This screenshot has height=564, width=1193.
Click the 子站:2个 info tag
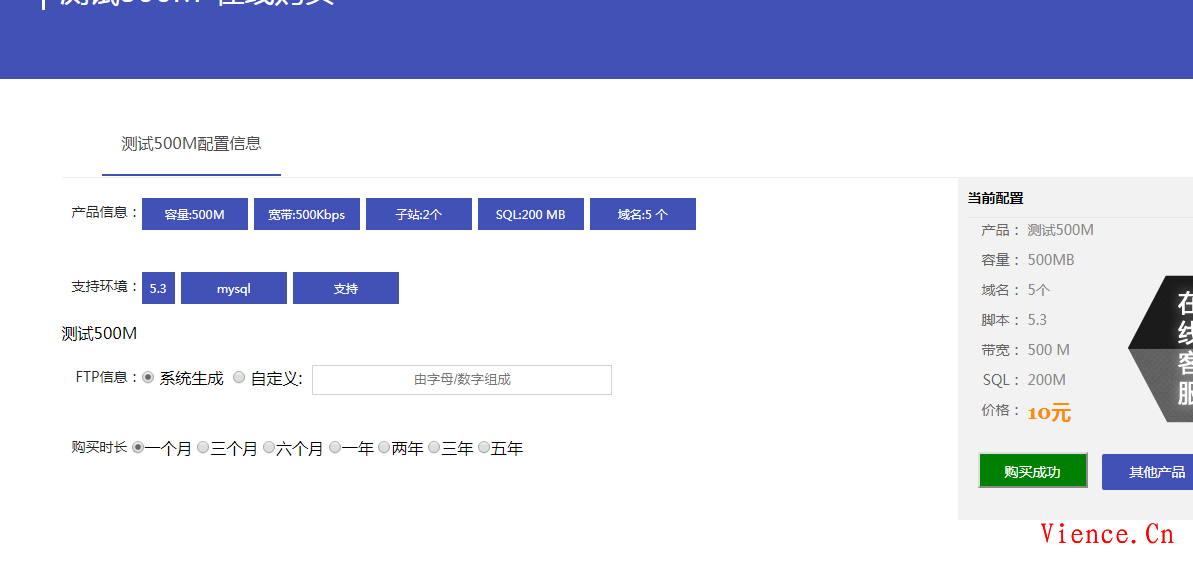418,214
